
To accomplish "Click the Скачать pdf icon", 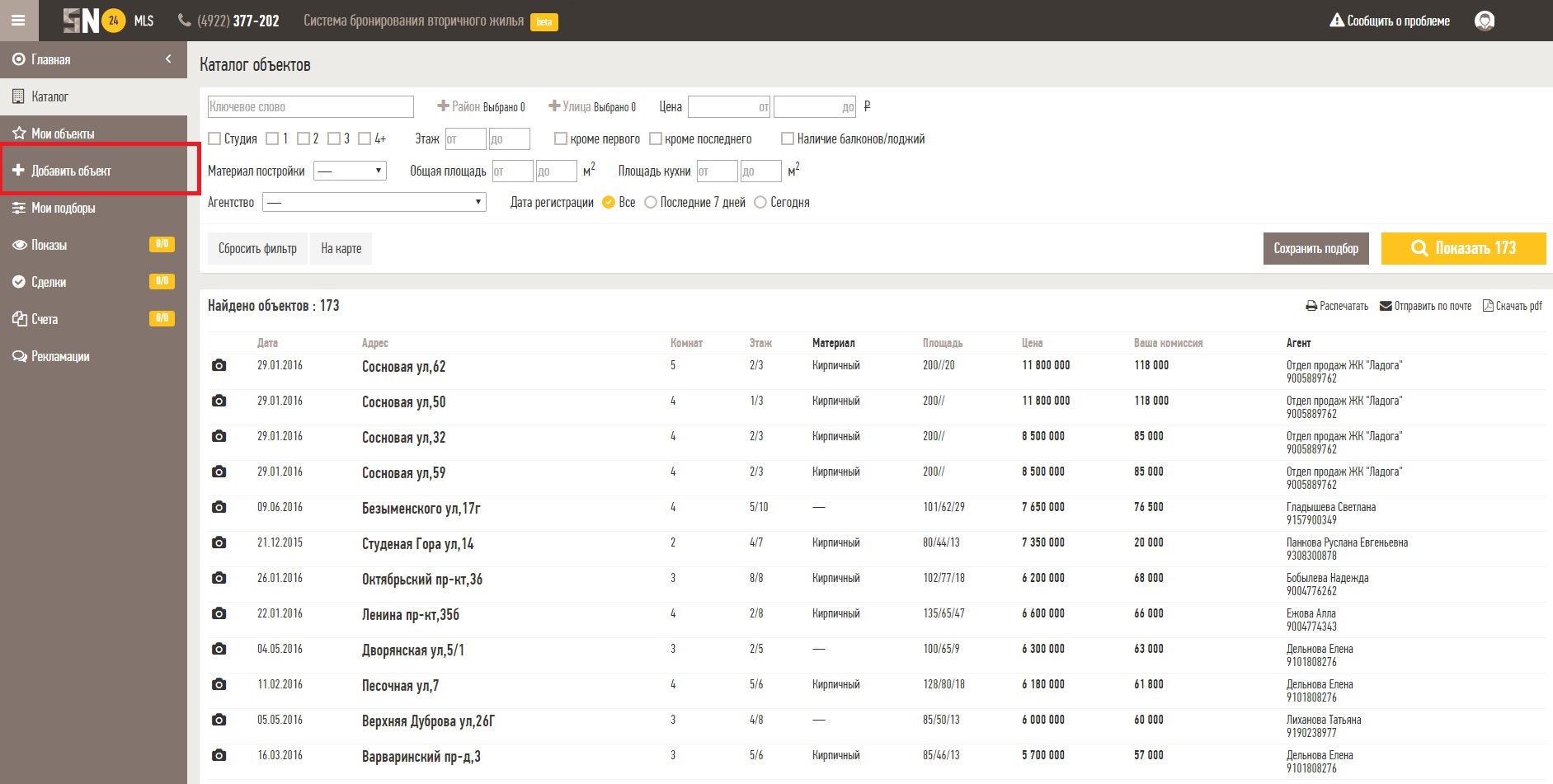I will [x=1488, y=306].
